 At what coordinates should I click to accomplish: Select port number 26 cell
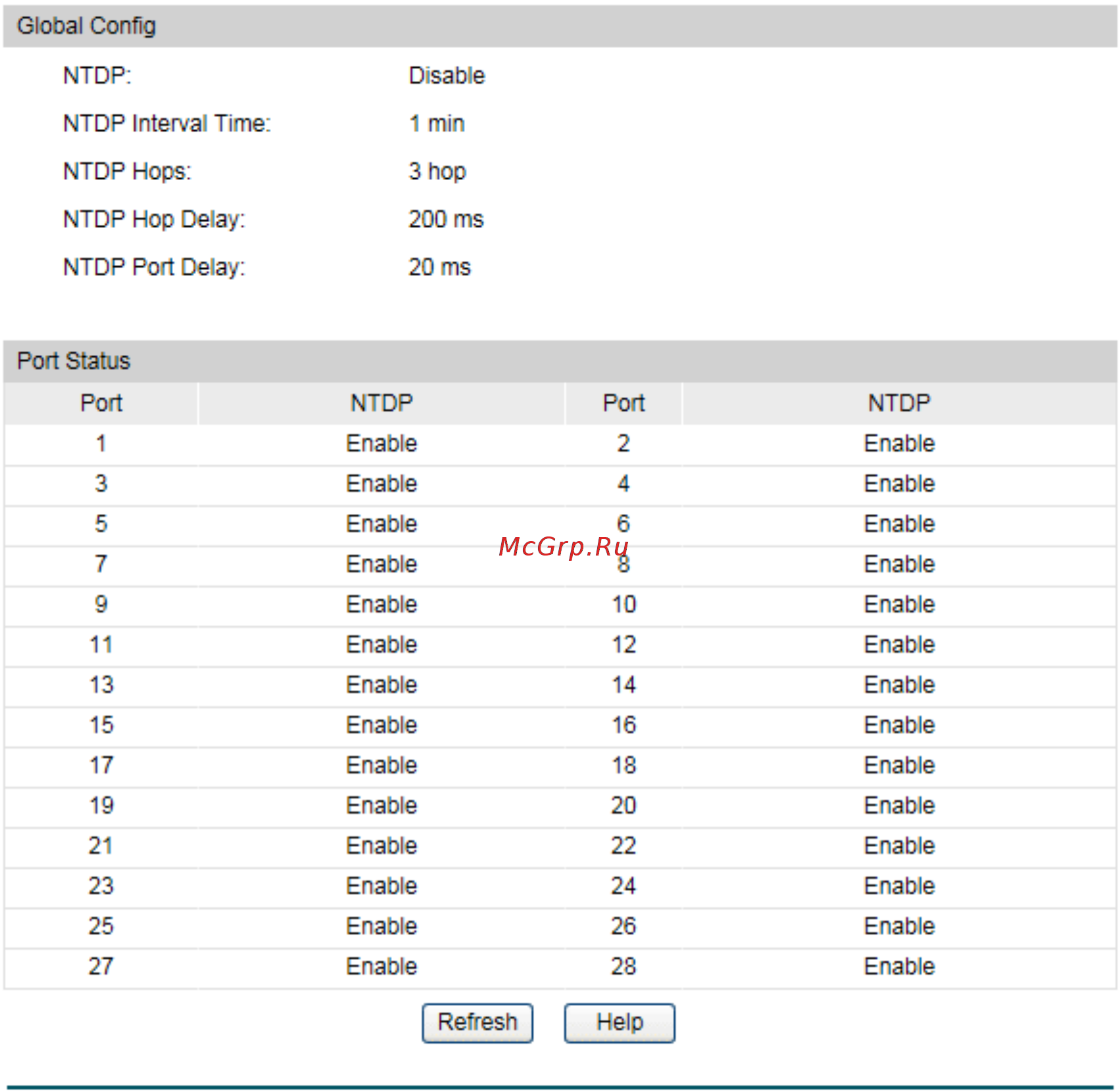click(x=623, y=926)
